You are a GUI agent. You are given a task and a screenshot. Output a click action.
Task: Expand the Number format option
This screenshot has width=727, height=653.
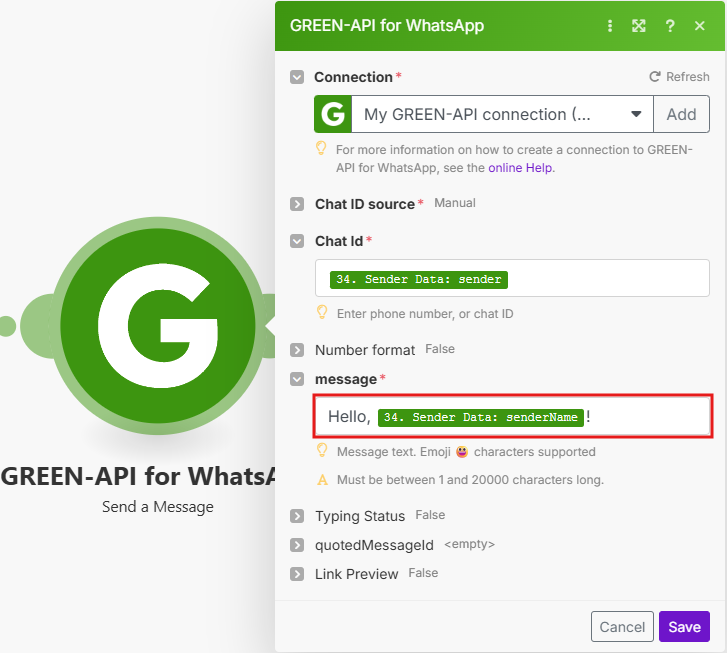[297, 350]
